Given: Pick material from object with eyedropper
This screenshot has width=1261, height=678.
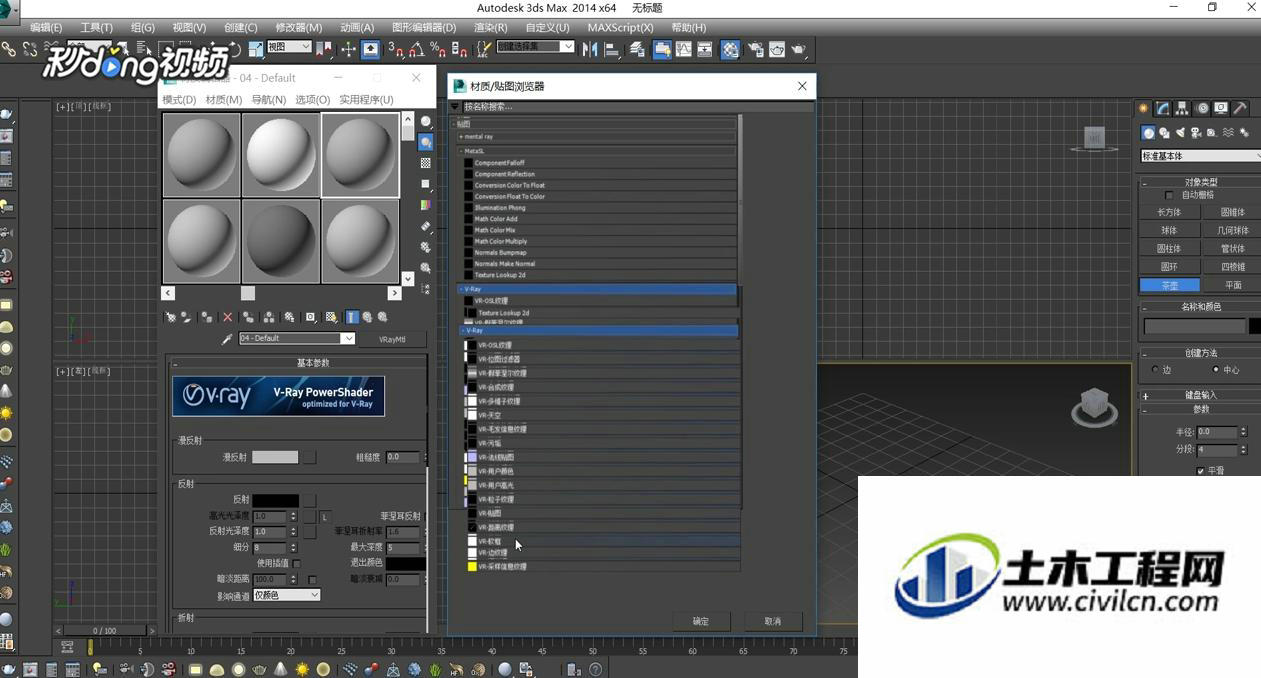Looking at the screenshot, I should [228, 339].
